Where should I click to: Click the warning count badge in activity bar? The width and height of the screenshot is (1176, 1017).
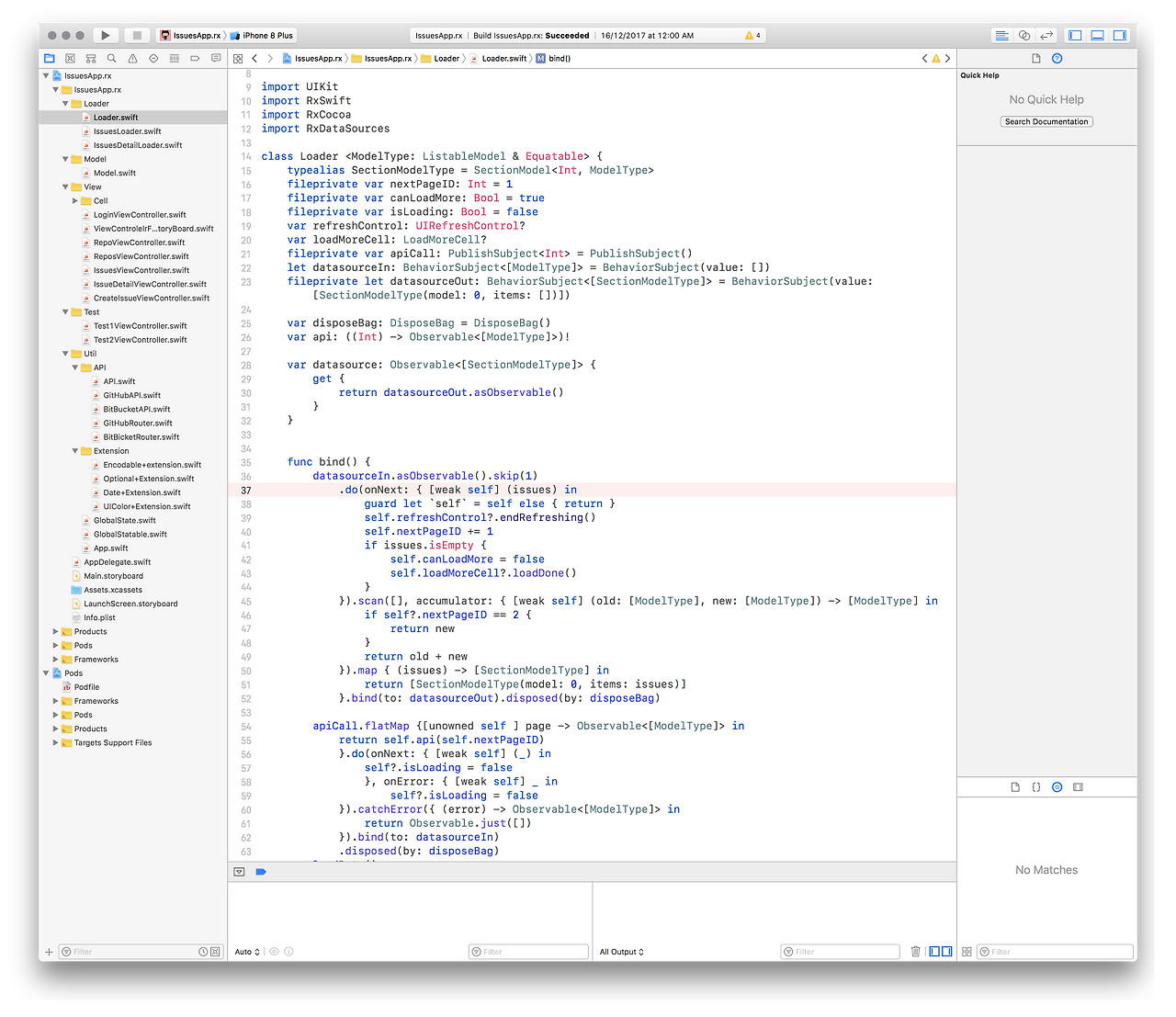pos(752,35)
